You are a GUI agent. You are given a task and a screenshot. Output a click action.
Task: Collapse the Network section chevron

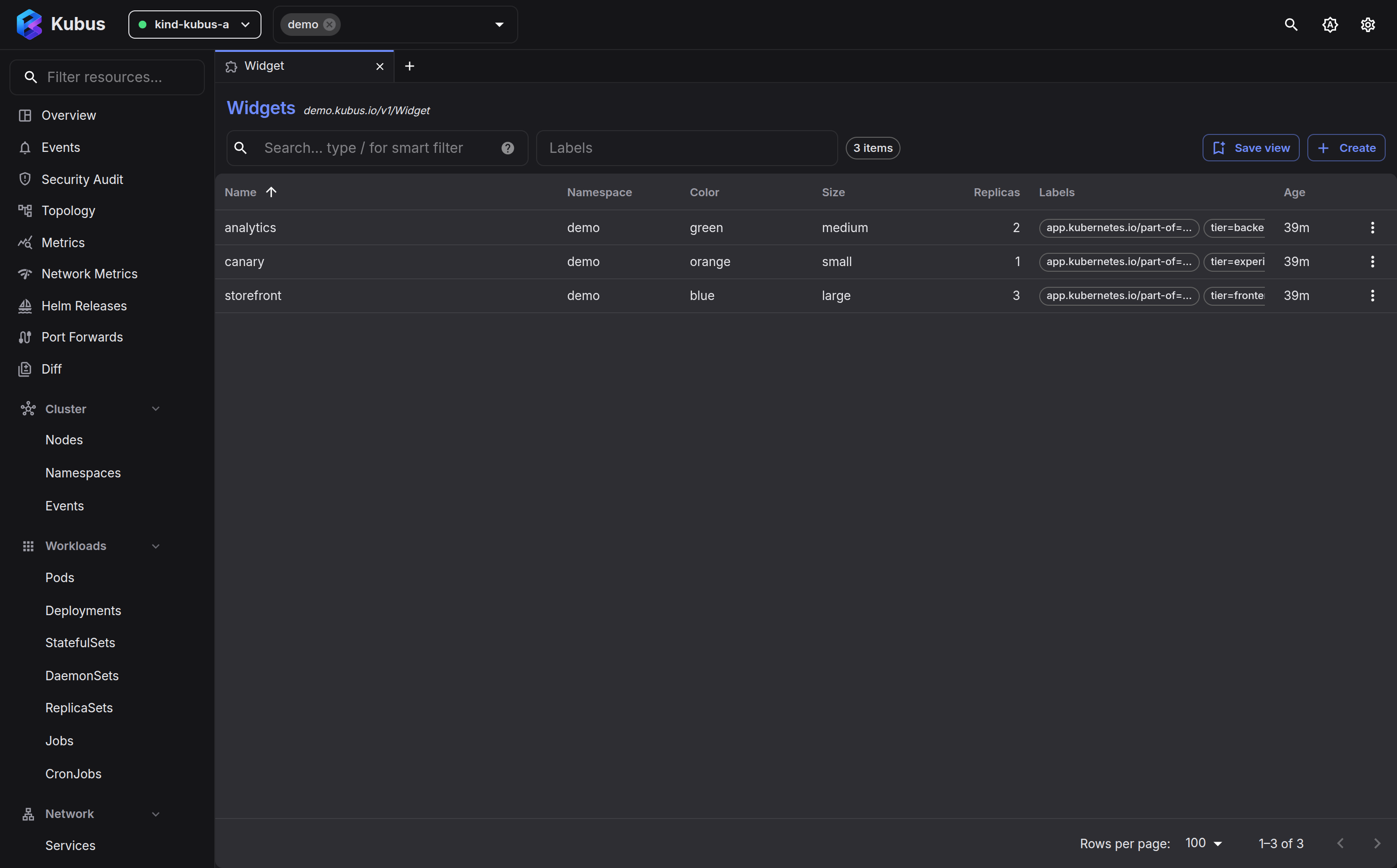(156, 814)
